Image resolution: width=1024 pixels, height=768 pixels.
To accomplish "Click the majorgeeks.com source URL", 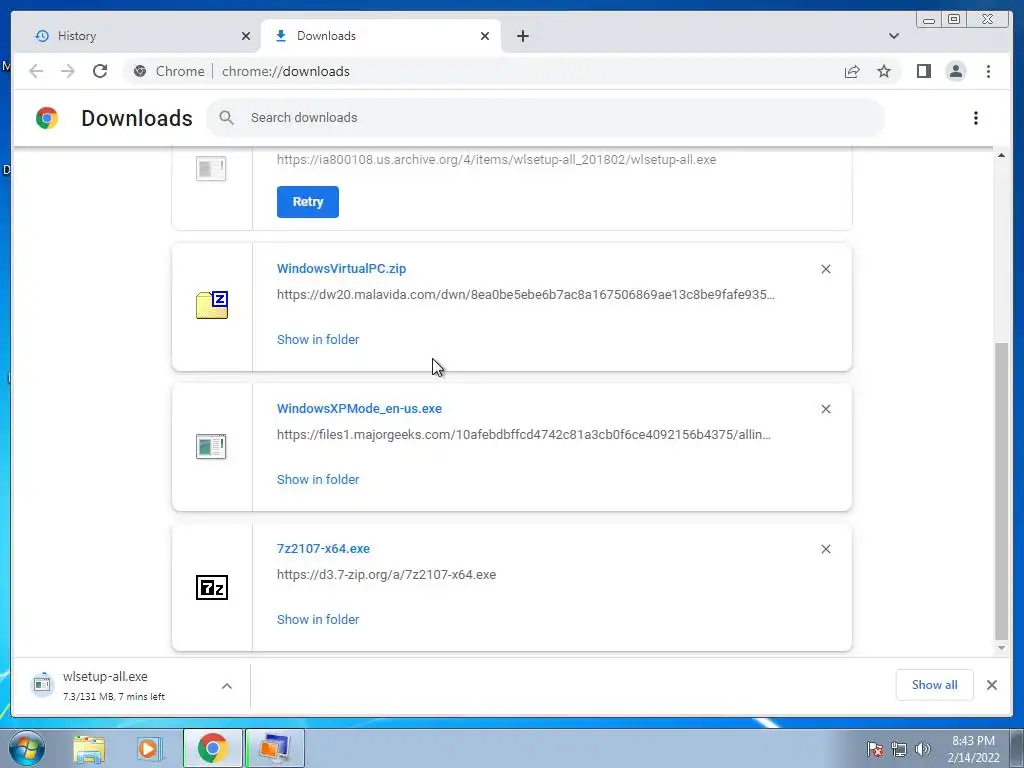I will click(524, 434).
